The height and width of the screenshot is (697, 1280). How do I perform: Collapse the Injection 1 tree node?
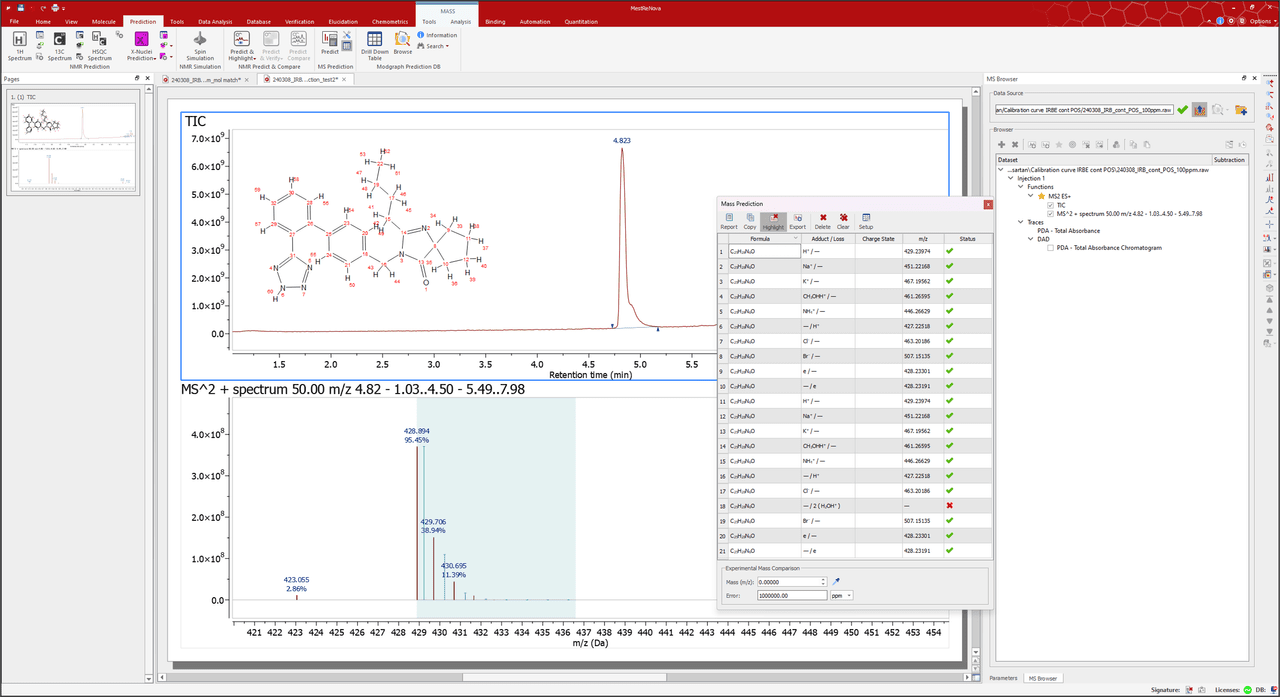1011,178
